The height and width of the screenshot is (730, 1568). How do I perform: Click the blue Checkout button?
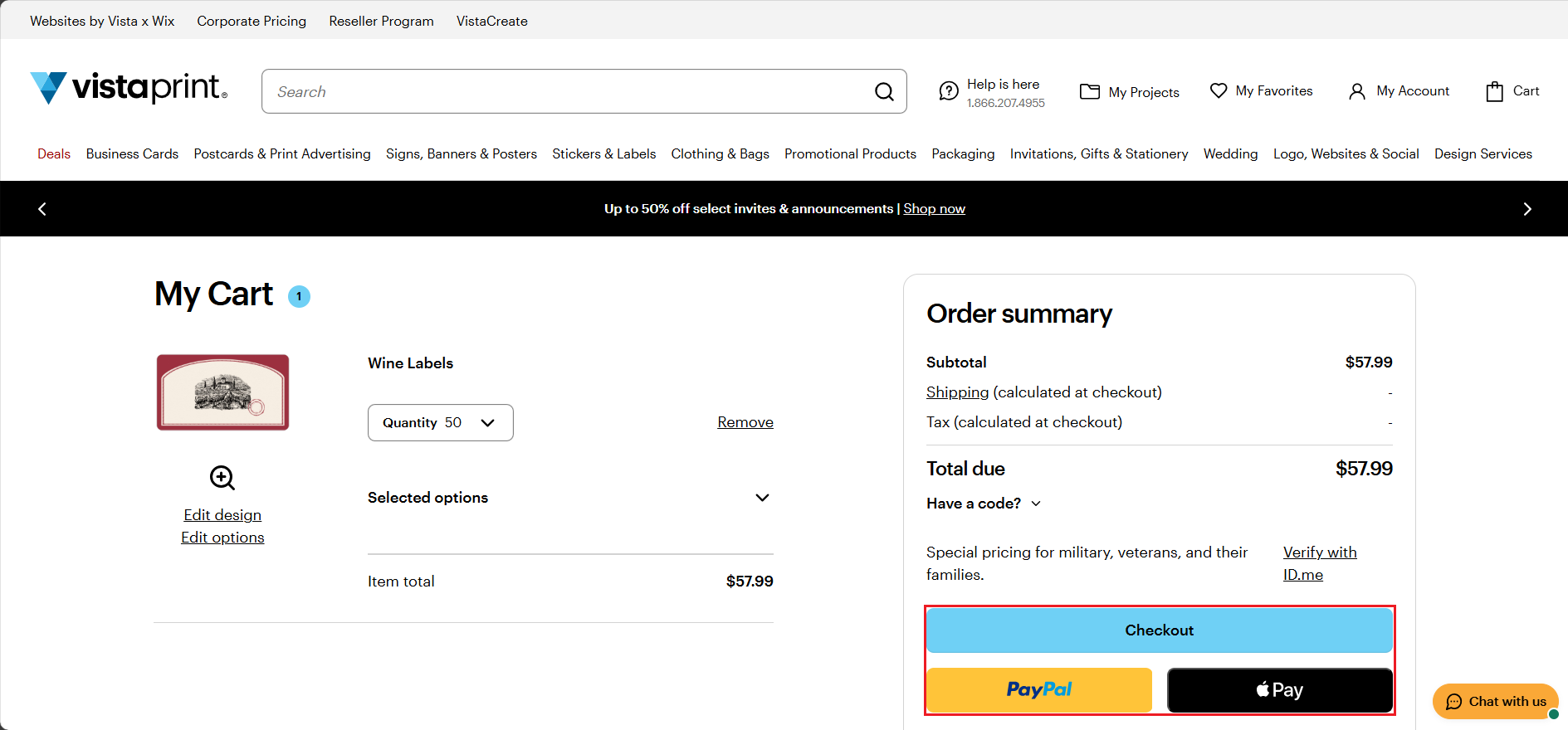1159,630
